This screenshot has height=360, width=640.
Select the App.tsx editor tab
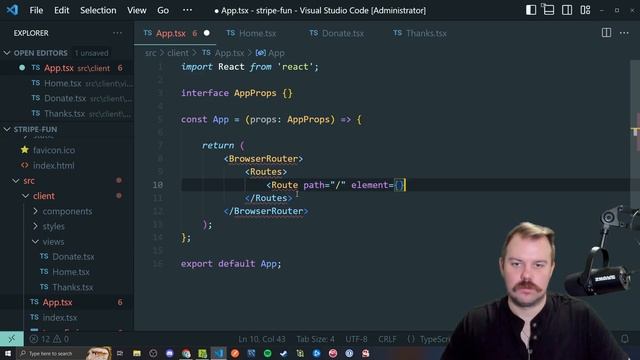point(170,33)
